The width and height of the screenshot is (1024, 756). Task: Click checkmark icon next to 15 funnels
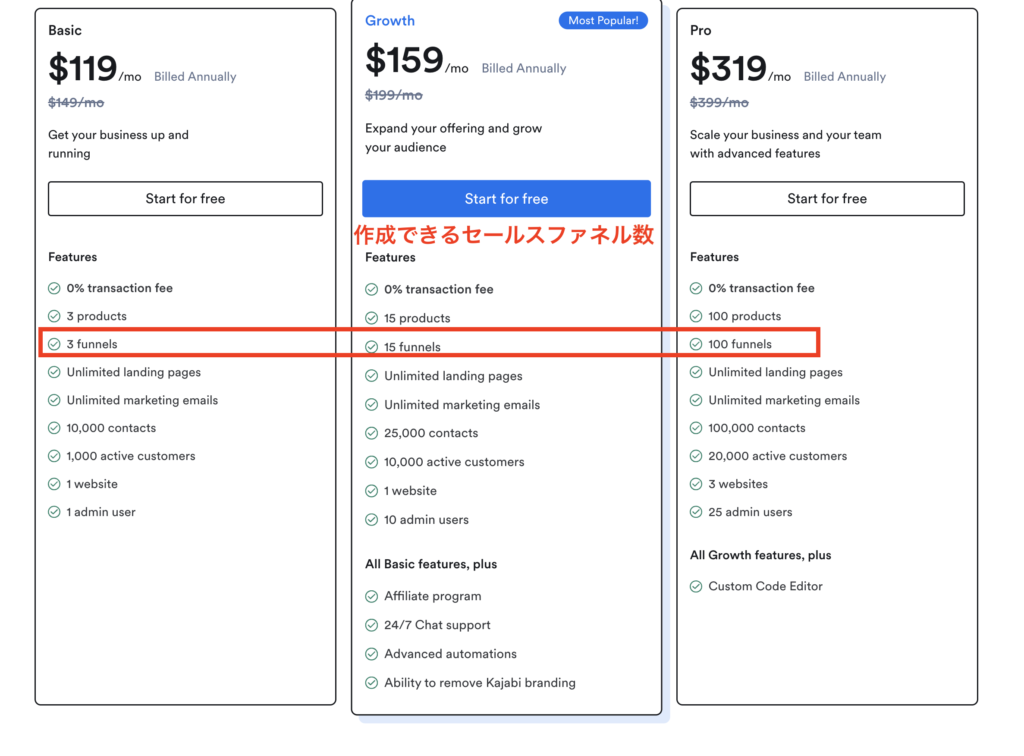click(372, 347)
